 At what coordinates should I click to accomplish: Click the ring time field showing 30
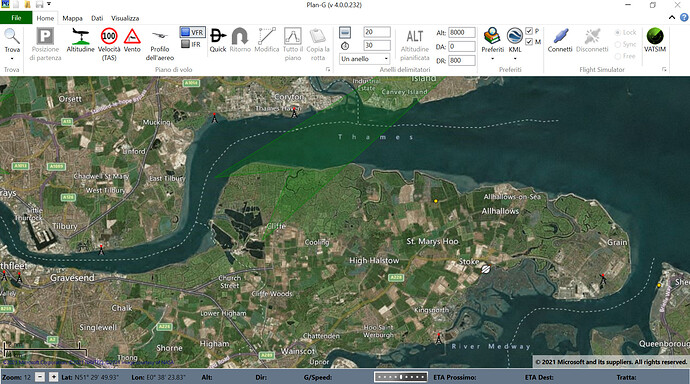tap(377, 45)
